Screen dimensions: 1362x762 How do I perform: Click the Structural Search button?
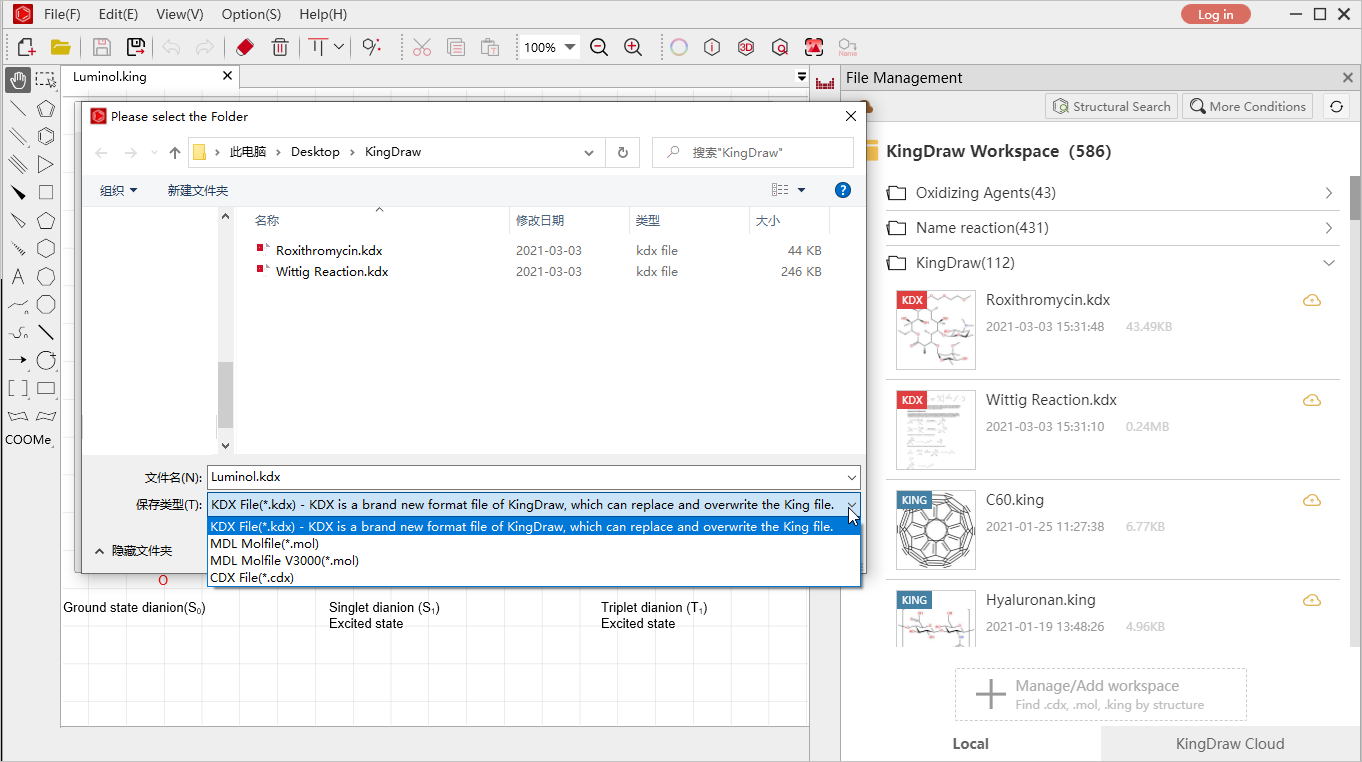point(1111,107)
